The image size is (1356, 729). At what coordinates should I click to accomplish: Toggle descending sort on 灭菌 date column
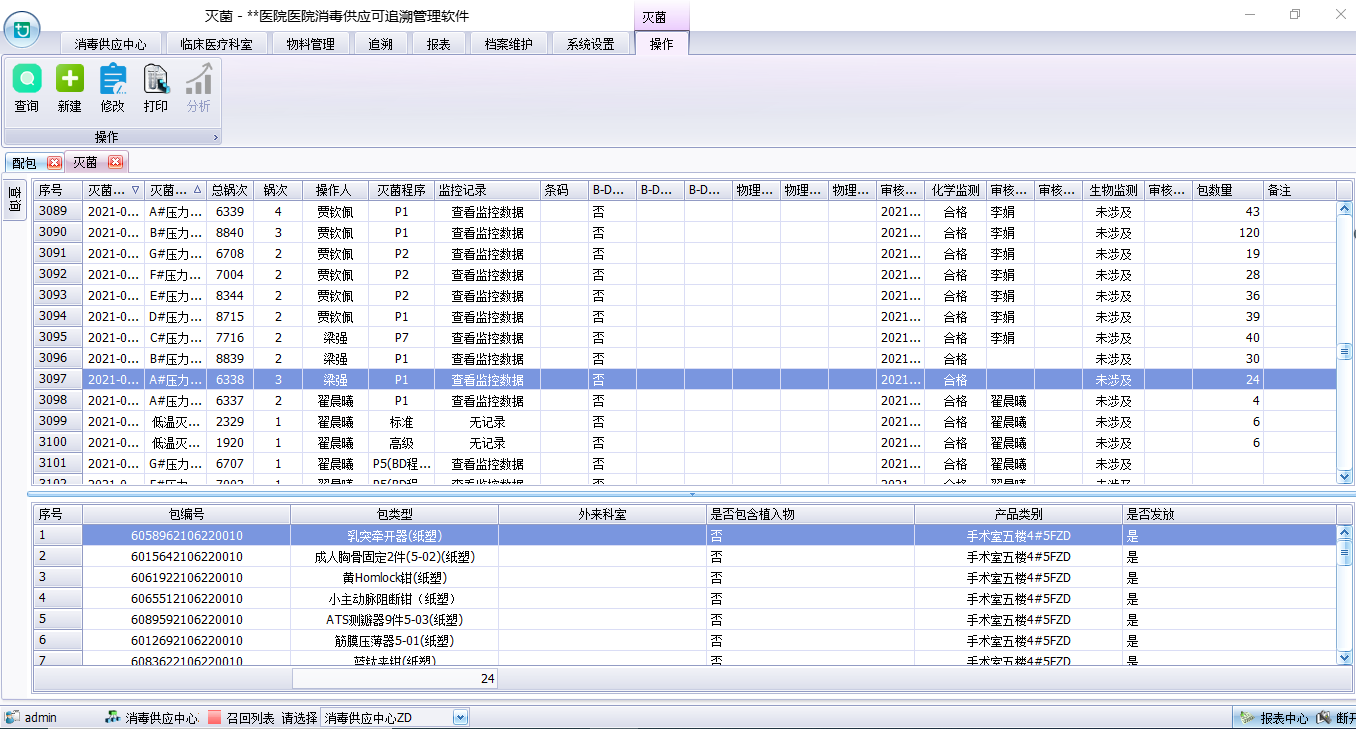[x=136, y=190]
